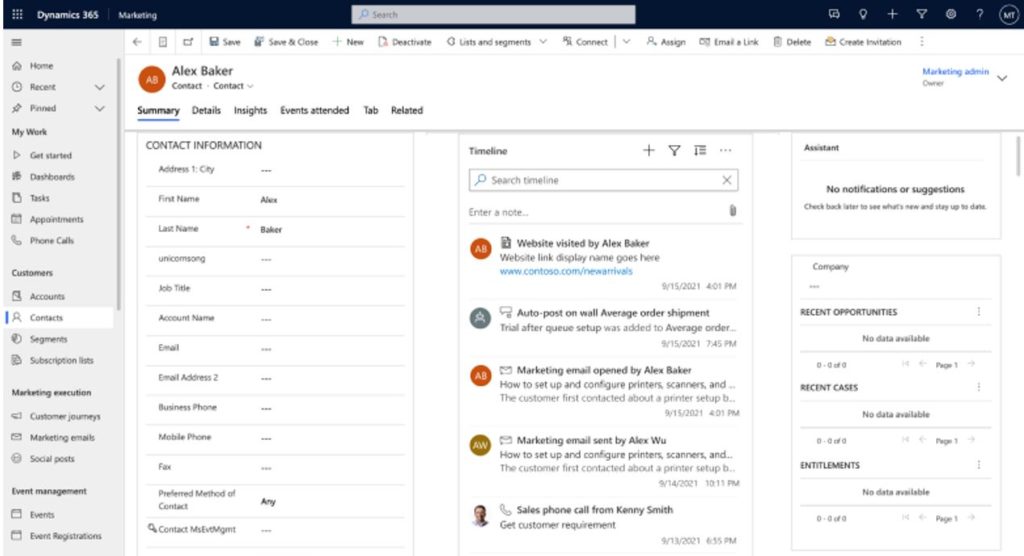Open record in new window icon
The height and width of the screenshot is (556, 1024).
click(x=188, y=42)
